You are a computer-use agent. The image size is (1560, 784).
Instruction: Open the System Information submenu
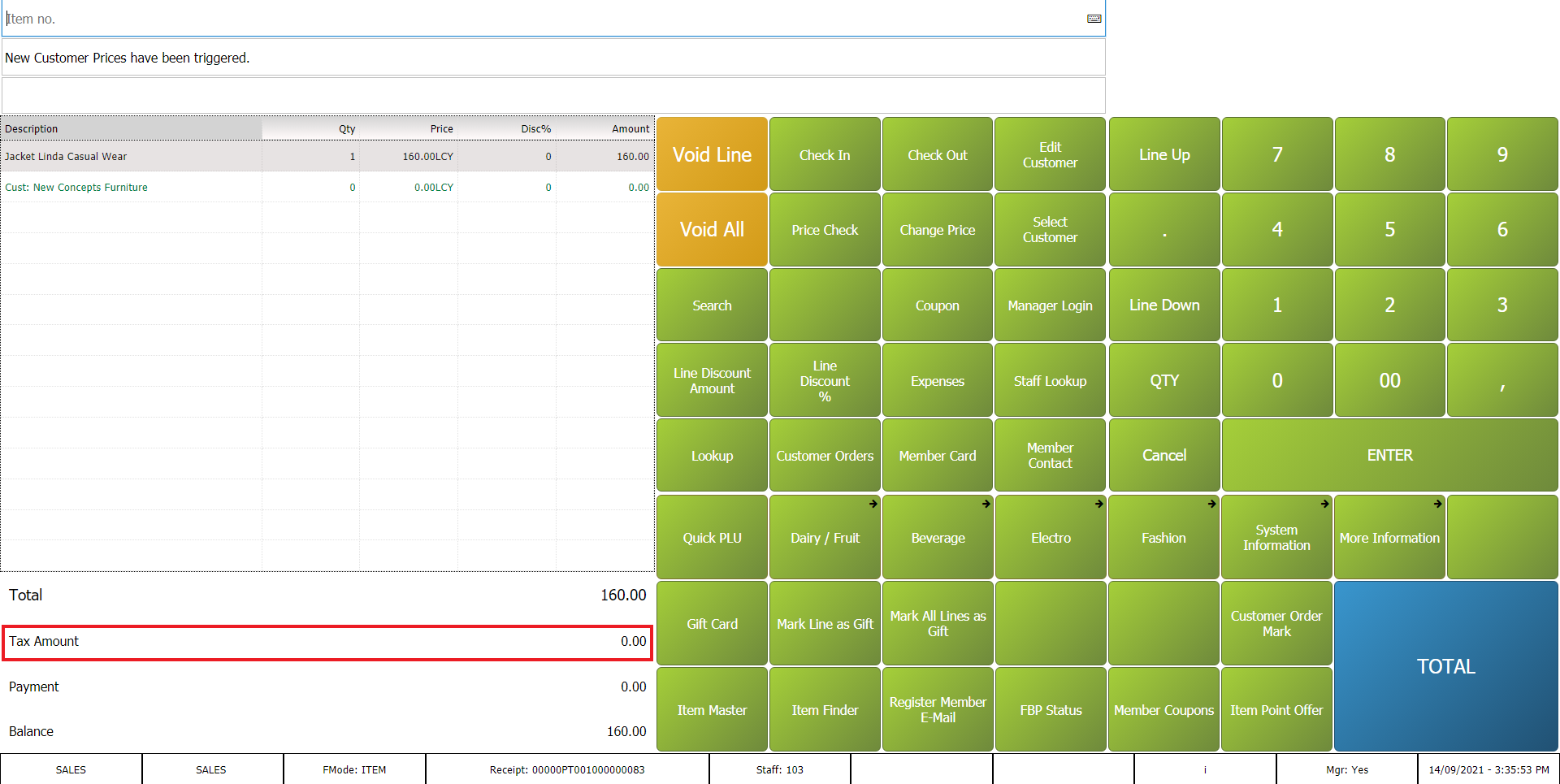[1276, 537]
